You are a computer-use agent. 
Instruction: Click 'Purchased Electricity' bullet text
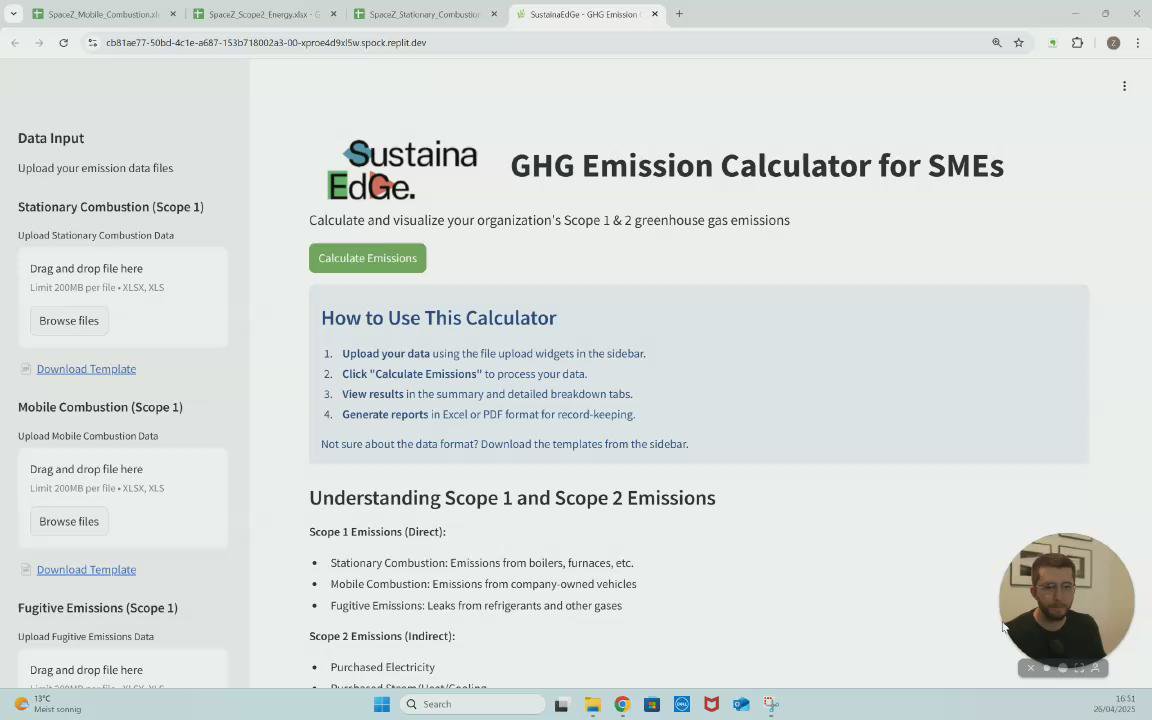pyautogui.click(x=383, y=667)
